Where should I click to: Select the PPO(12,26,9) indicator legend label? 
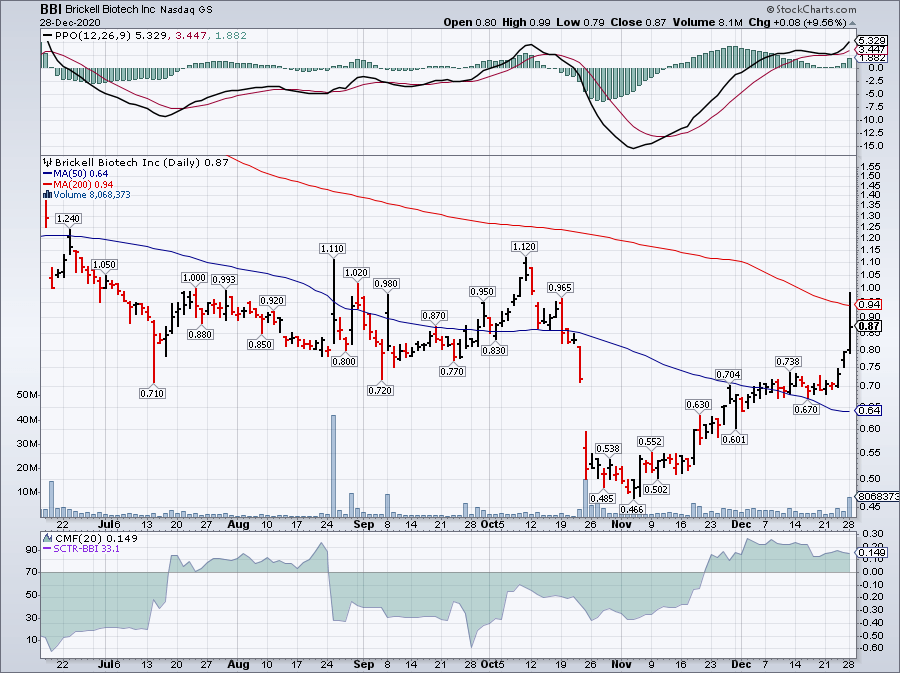pos(93,36)
